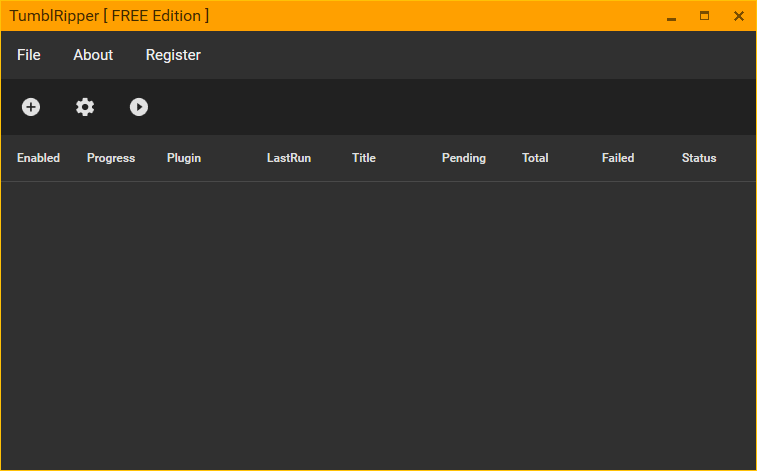Sort entries by Title column

[x=364, y=158]
